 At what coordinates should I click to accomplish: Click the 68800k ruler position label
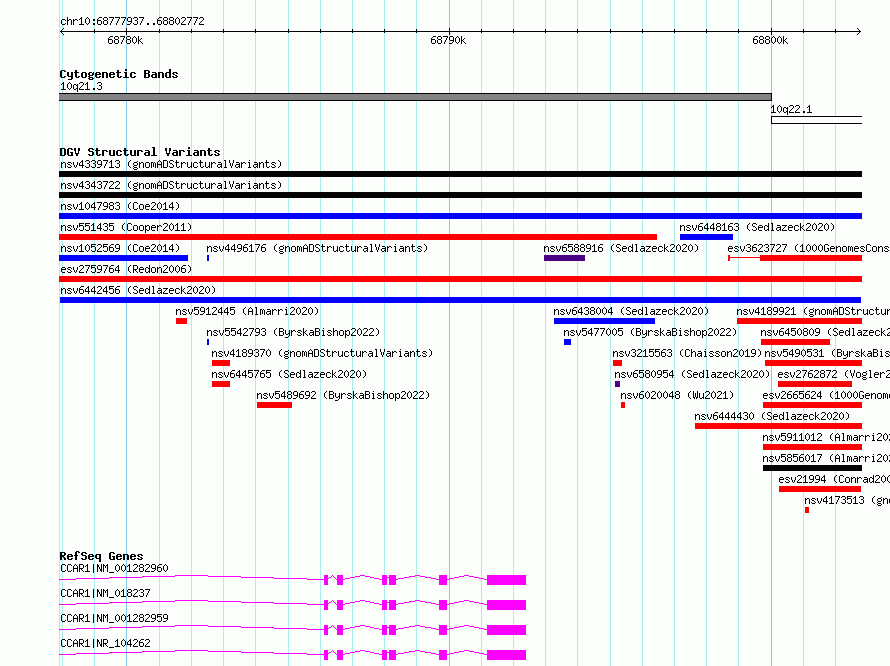770,40
